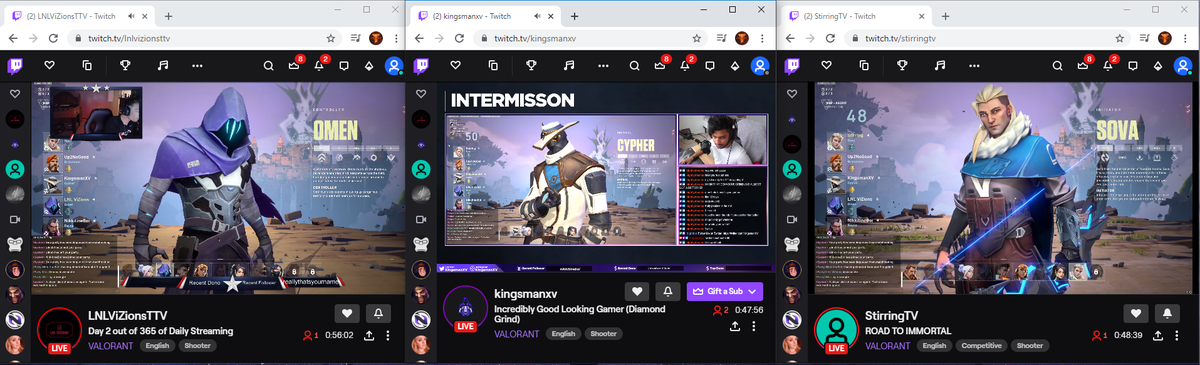Click English tag under LNLViZionsTTV
This screenshot has height=365, width=1200.
156,346
